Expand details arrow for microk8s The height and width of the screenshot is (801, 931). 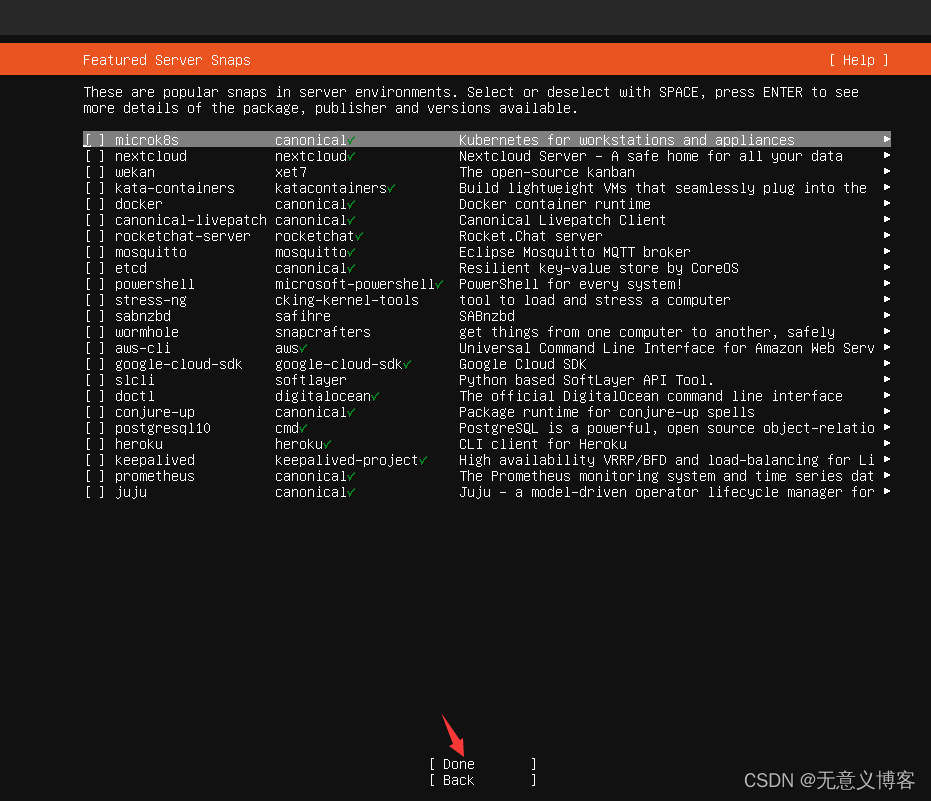886,140
